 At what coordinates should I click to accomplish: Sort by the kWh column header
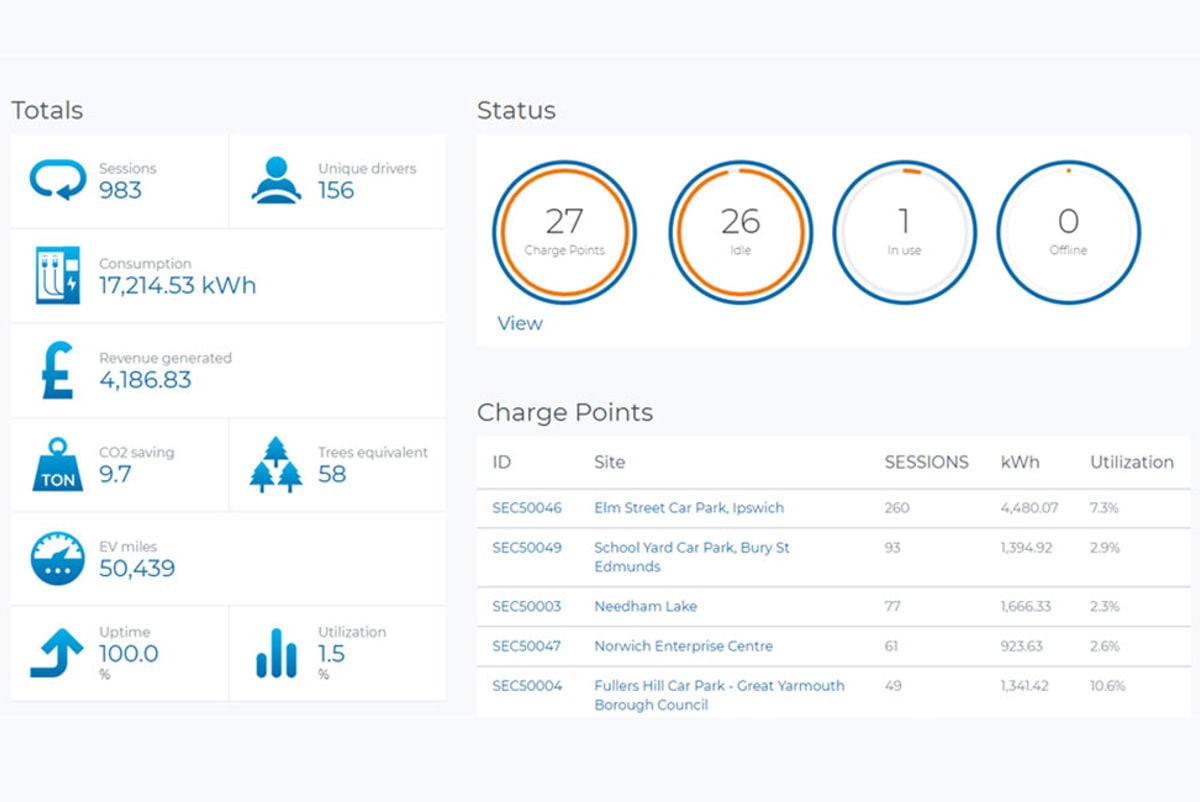1020,462
